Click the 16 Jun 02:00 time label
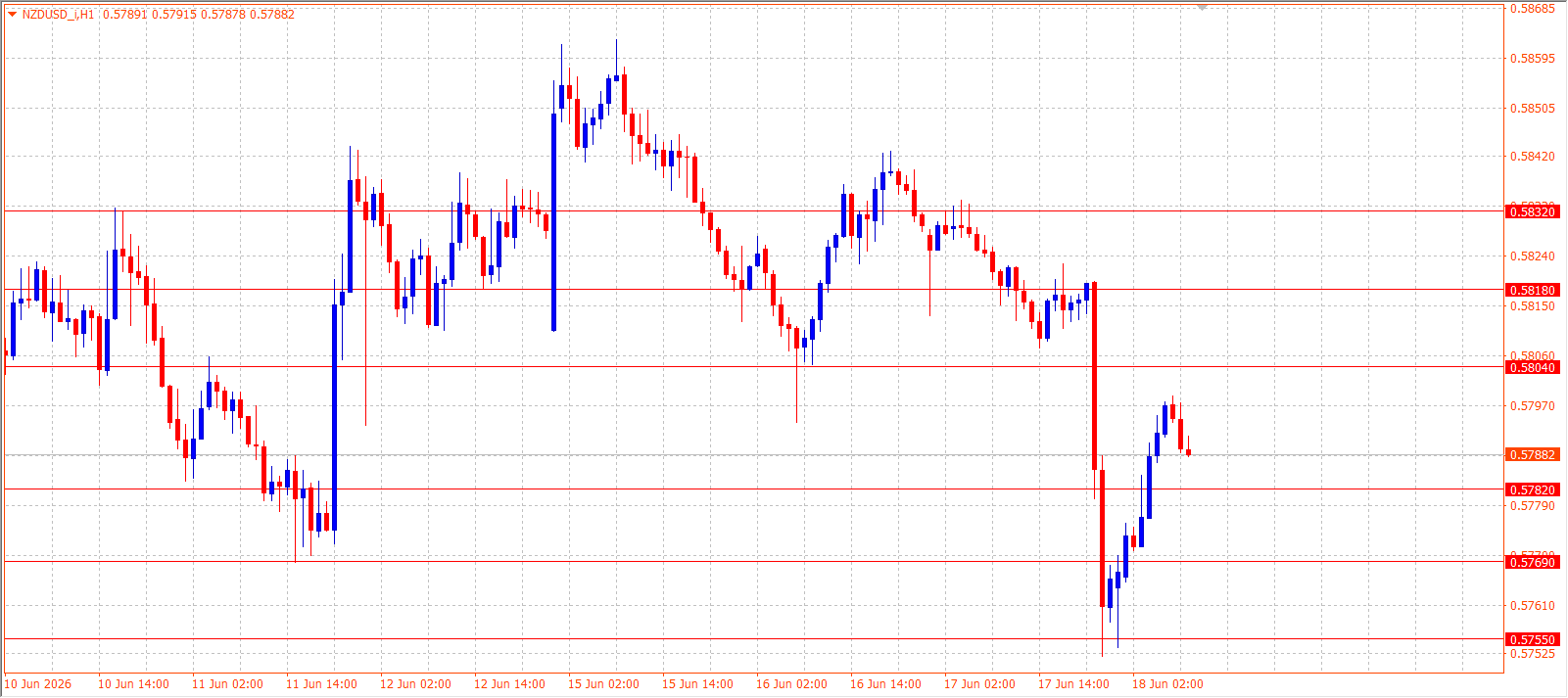This screenshot has height=698, width=1568. coord(791,684)
